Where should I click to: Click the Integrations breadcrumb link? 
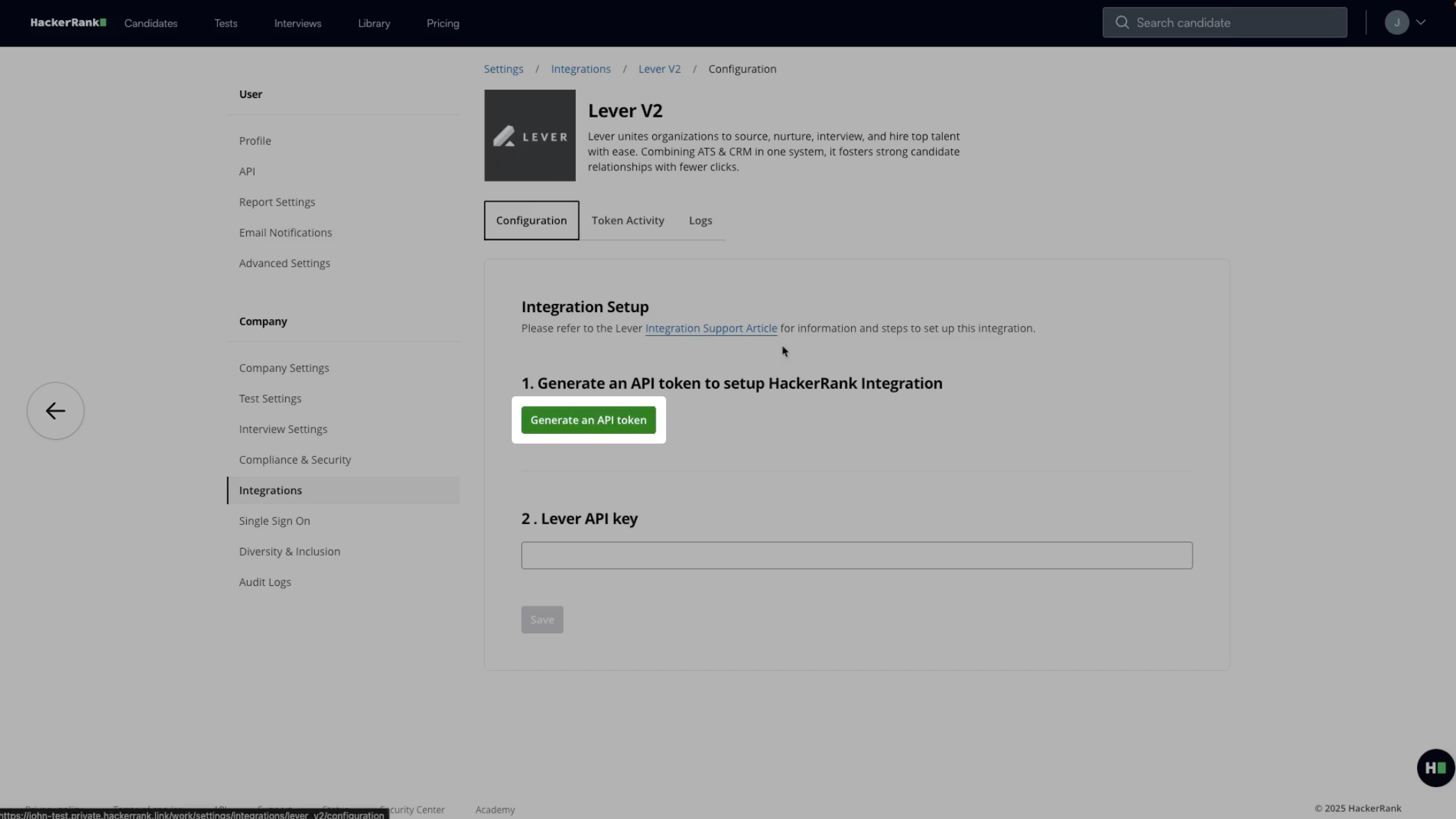pyautogui.click(x=581, y=69)
